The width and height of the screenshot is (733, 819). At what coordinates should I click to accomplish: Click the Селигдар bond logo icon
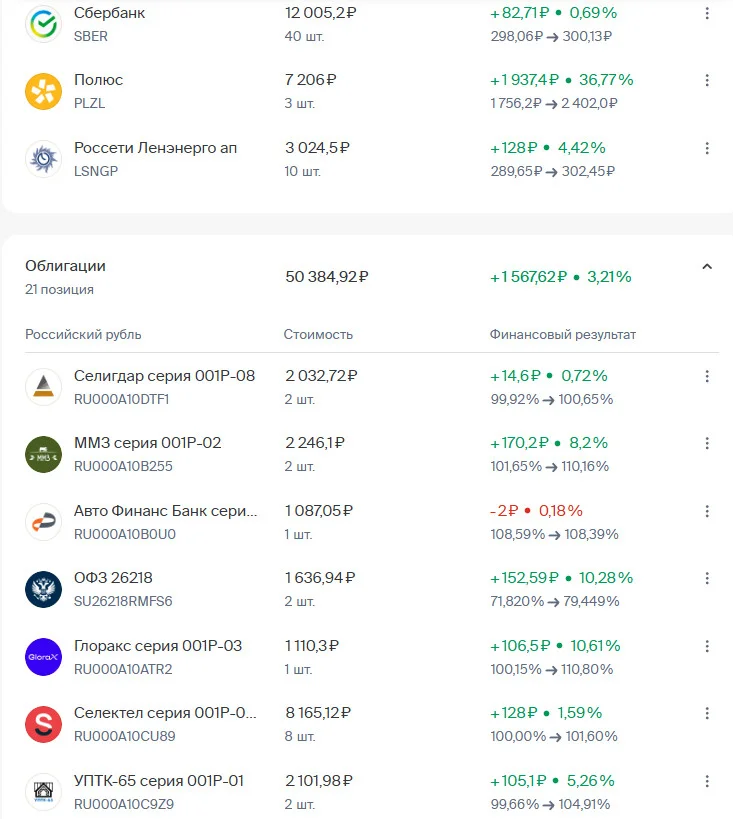pos(43,387)
